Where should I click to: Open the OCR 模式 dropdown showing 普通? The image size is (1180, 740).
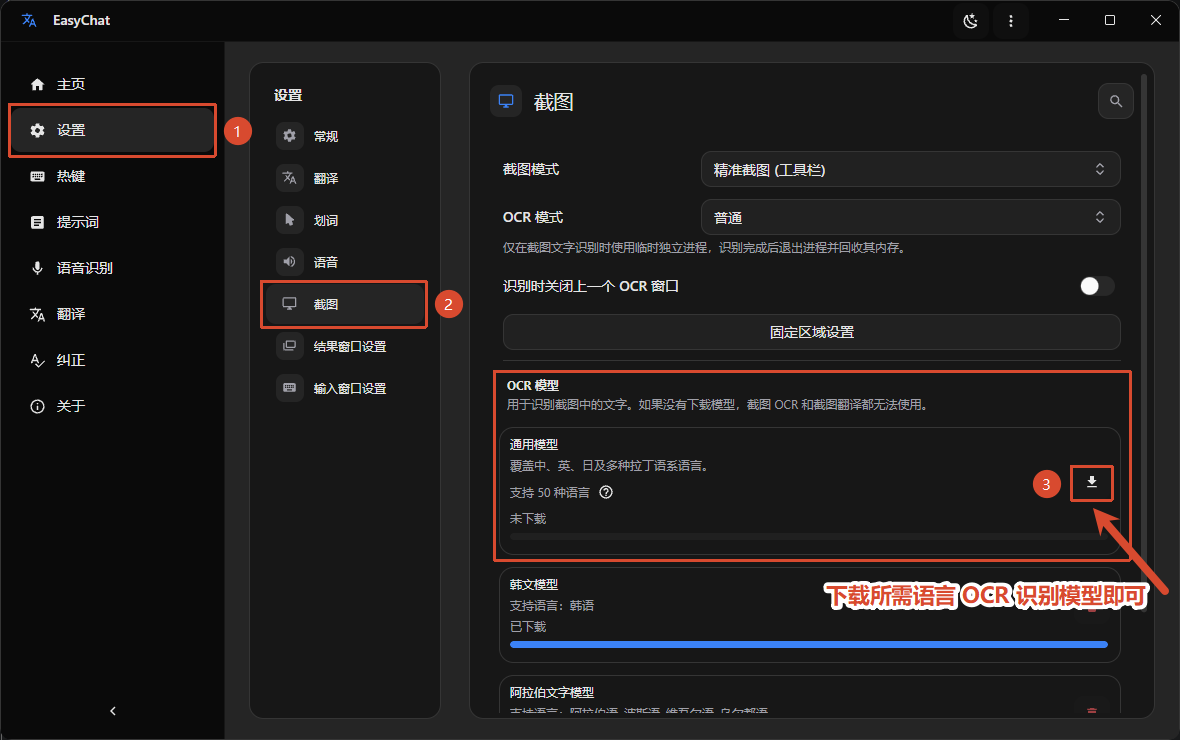click(910, 218)
